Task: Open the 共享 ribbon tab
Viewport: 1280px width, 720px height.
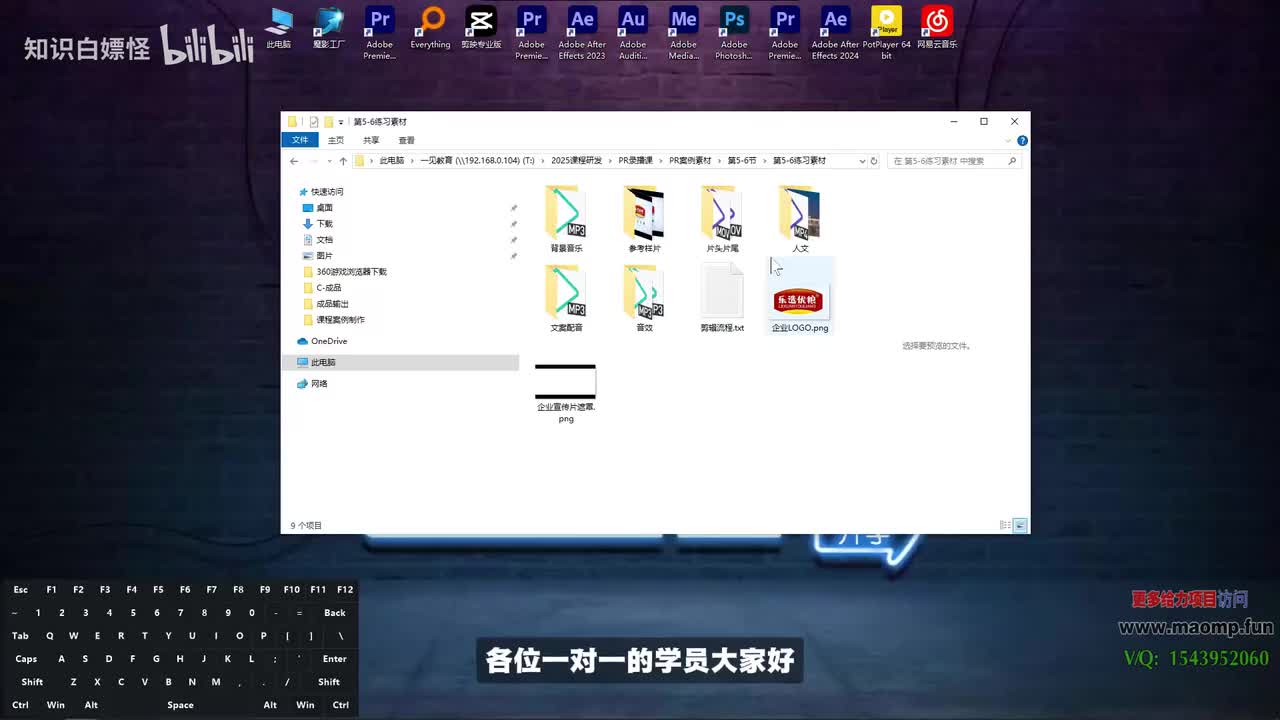Action: (371, 140)
